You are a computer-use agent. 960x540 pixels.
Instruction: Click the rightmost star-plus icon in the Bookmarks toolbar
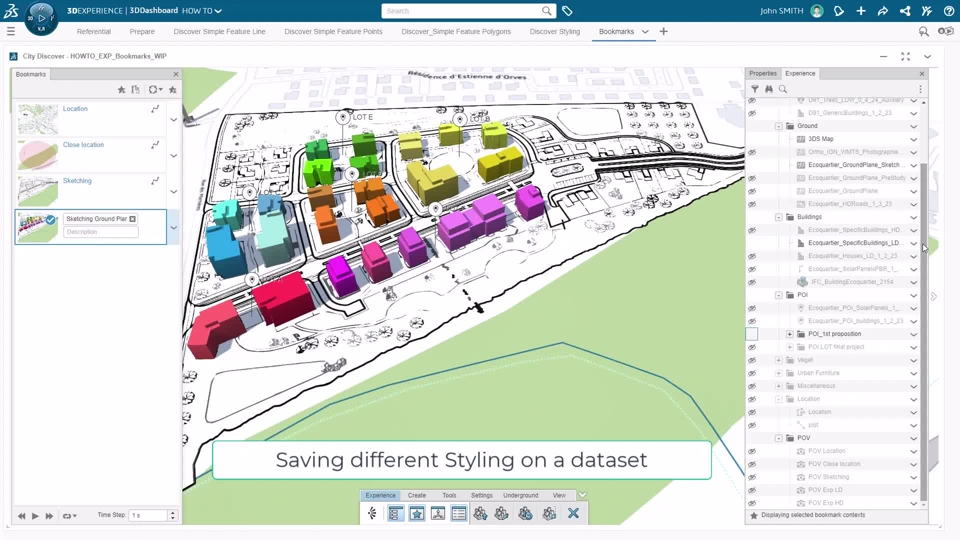pyautogui.click(x=173, y=89)
